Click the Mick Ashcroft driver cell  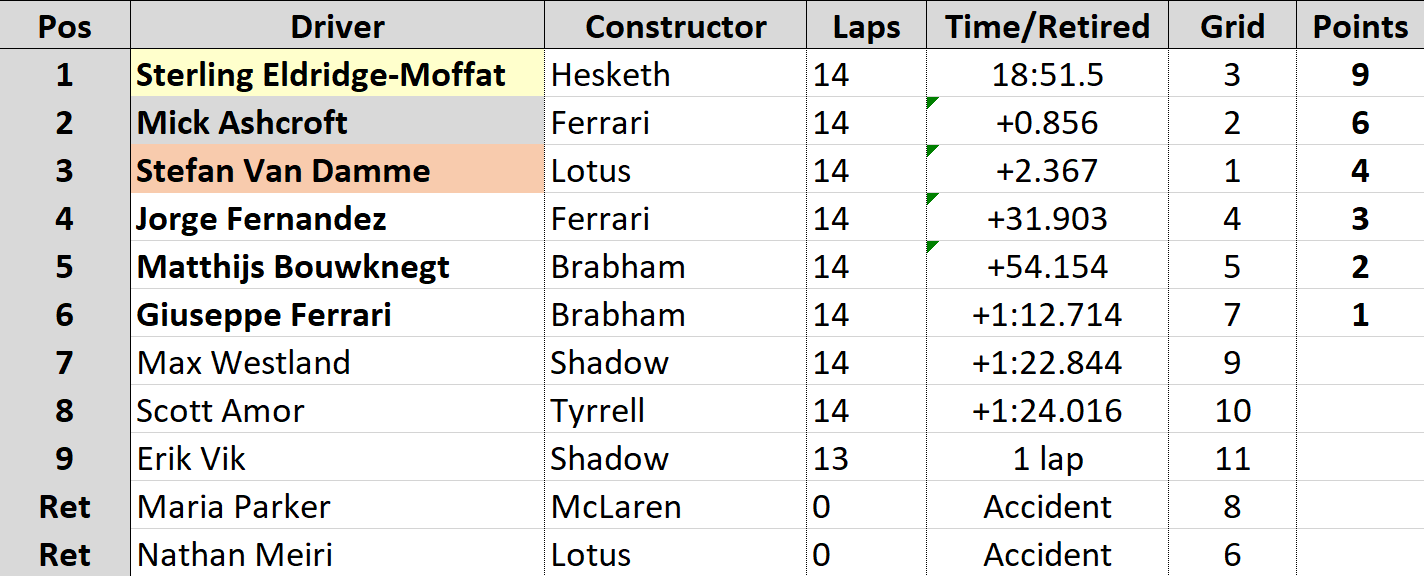(x=337, y=123)
